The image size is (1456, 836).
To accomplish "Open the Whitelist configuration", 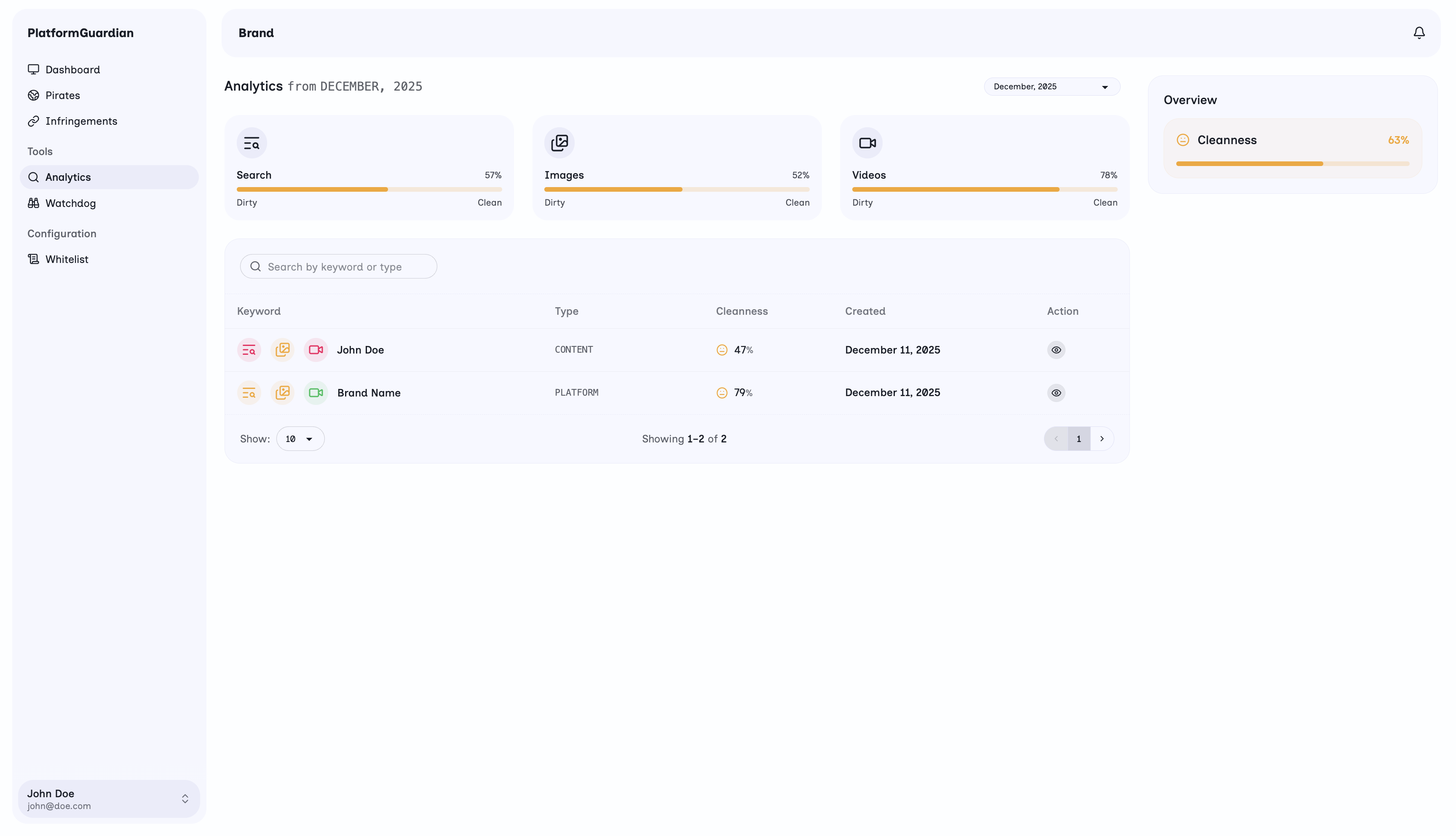I will 67,259.
